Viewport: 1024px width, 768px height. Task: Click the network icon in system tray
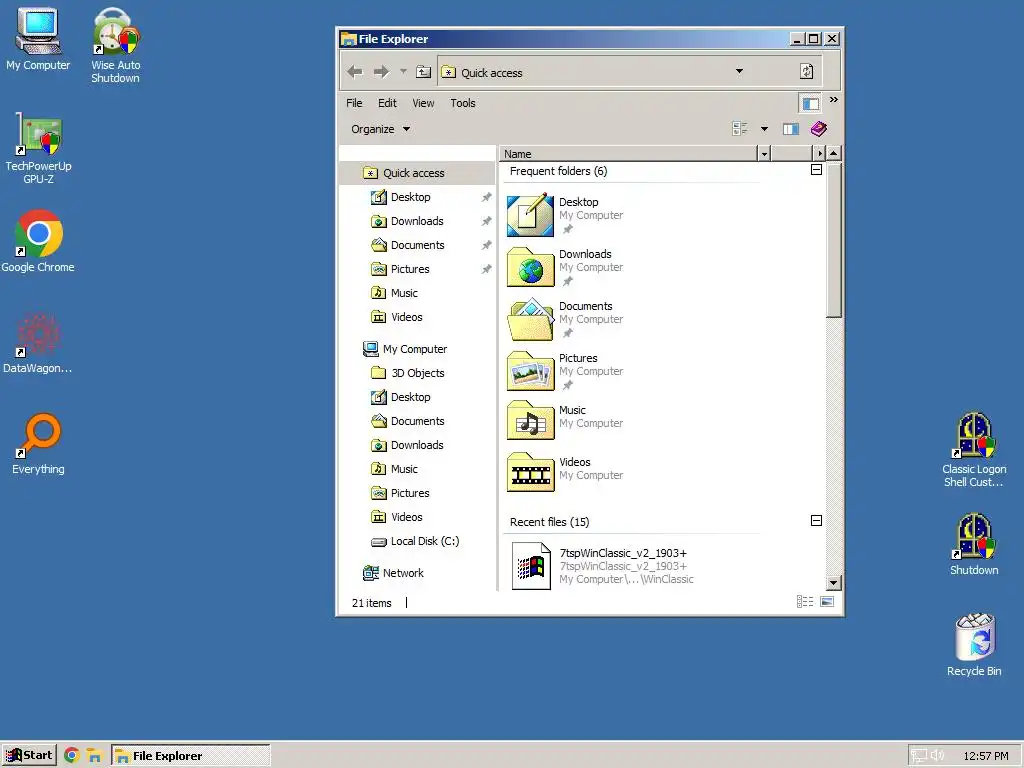click(x=920, y=756)
